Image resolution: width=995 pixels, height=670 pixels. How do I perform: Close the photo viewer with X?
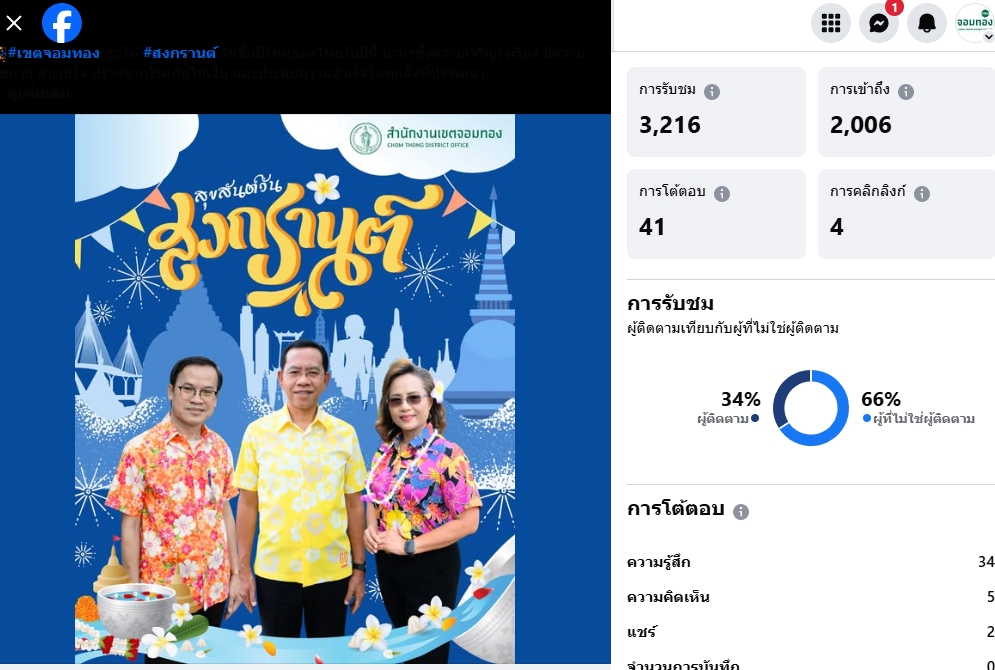point(14,23)
